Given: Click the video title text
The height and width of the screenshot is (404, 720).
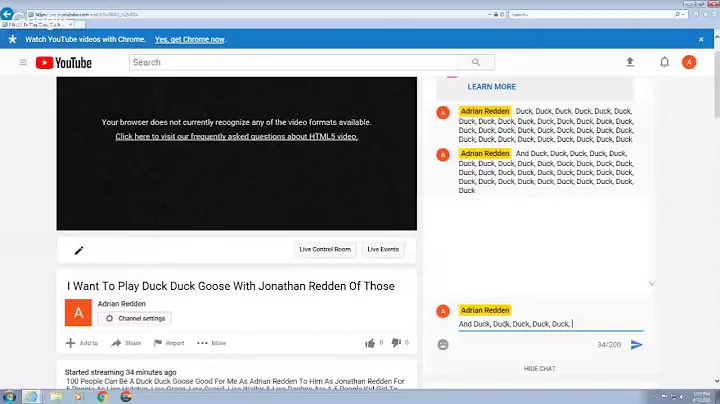Looking at the screenshot, I should pyautogui.click(x=231, y=286).
